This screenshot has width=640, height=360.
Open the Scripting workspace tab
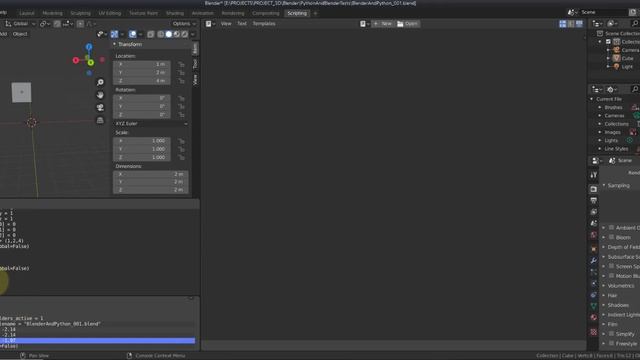[297, 13]
